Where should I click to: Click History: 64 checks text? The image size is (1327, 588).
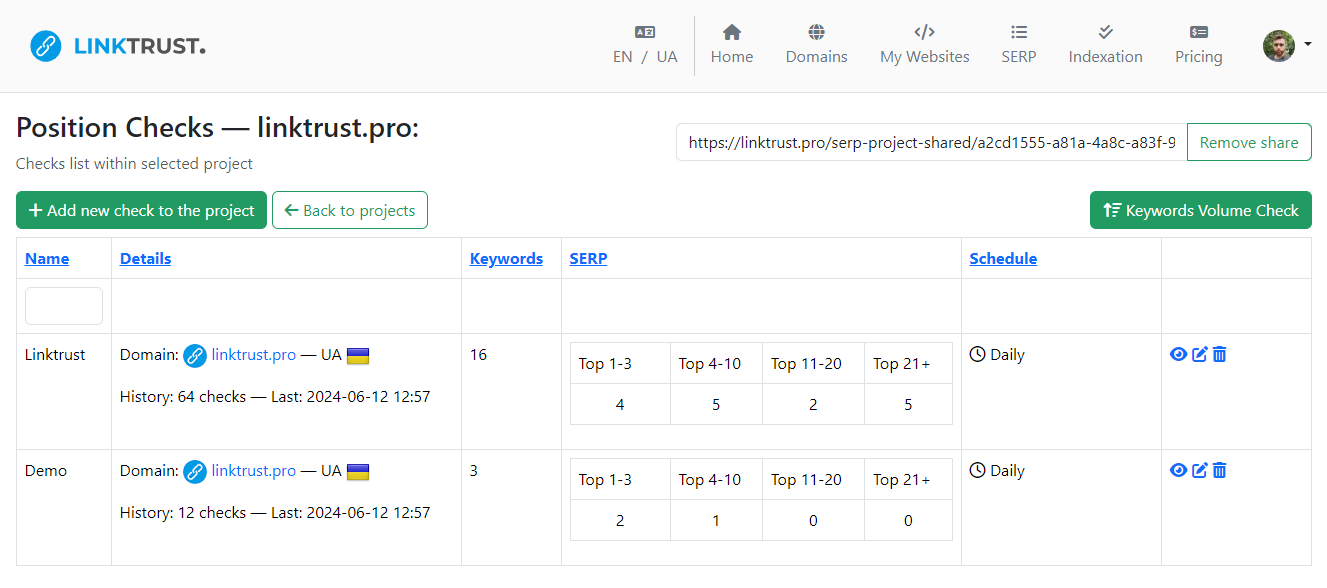[x=183, y=397]
